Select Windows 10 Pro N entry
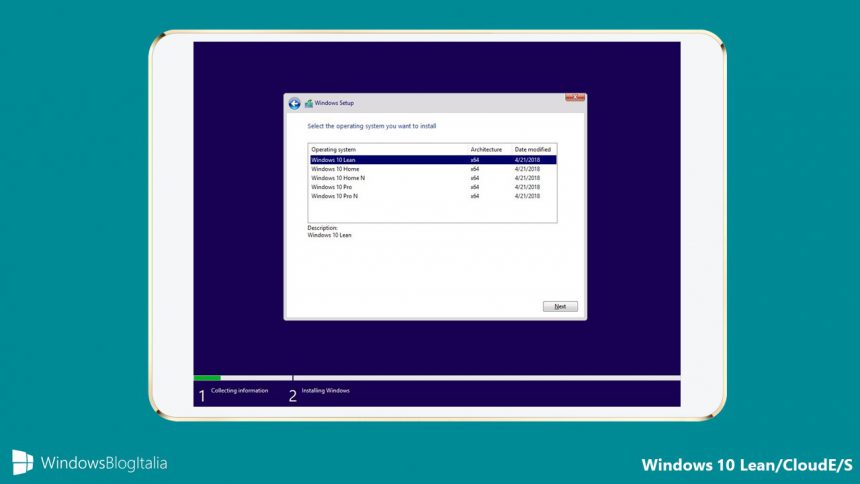 point(433,196)
